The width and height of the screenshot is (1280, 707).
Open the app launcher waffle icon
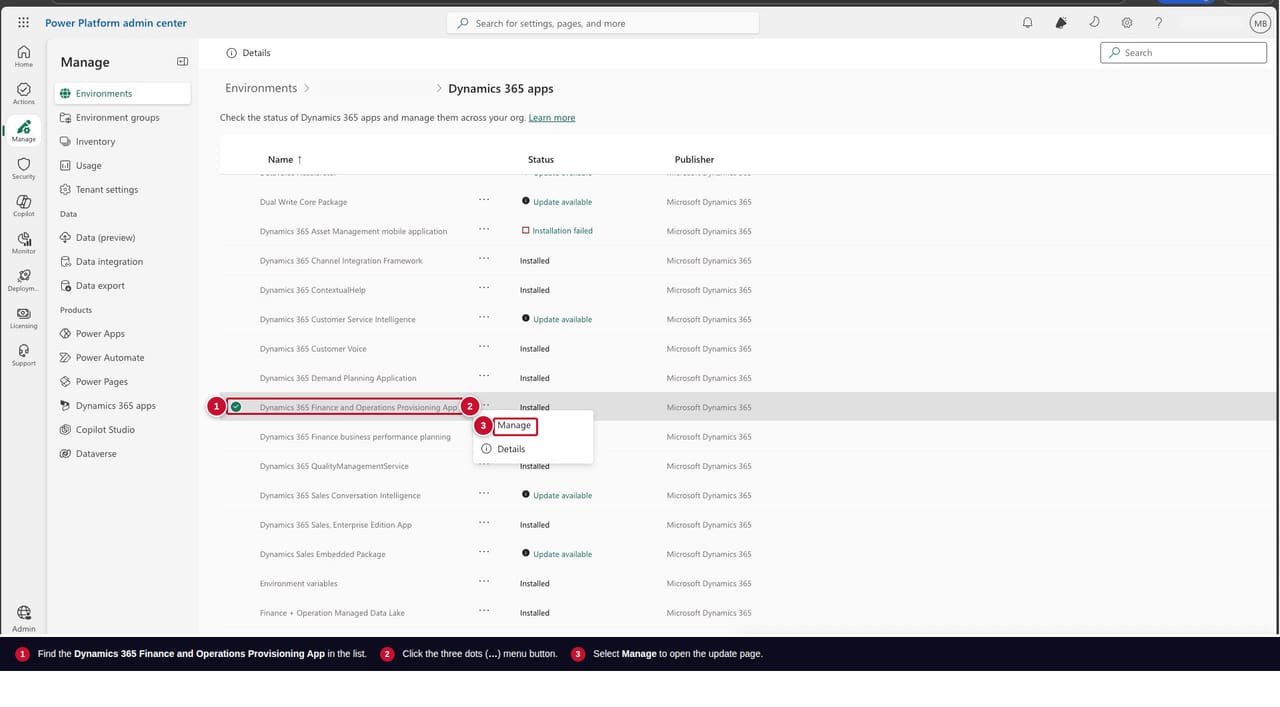(x=23, y=23)
